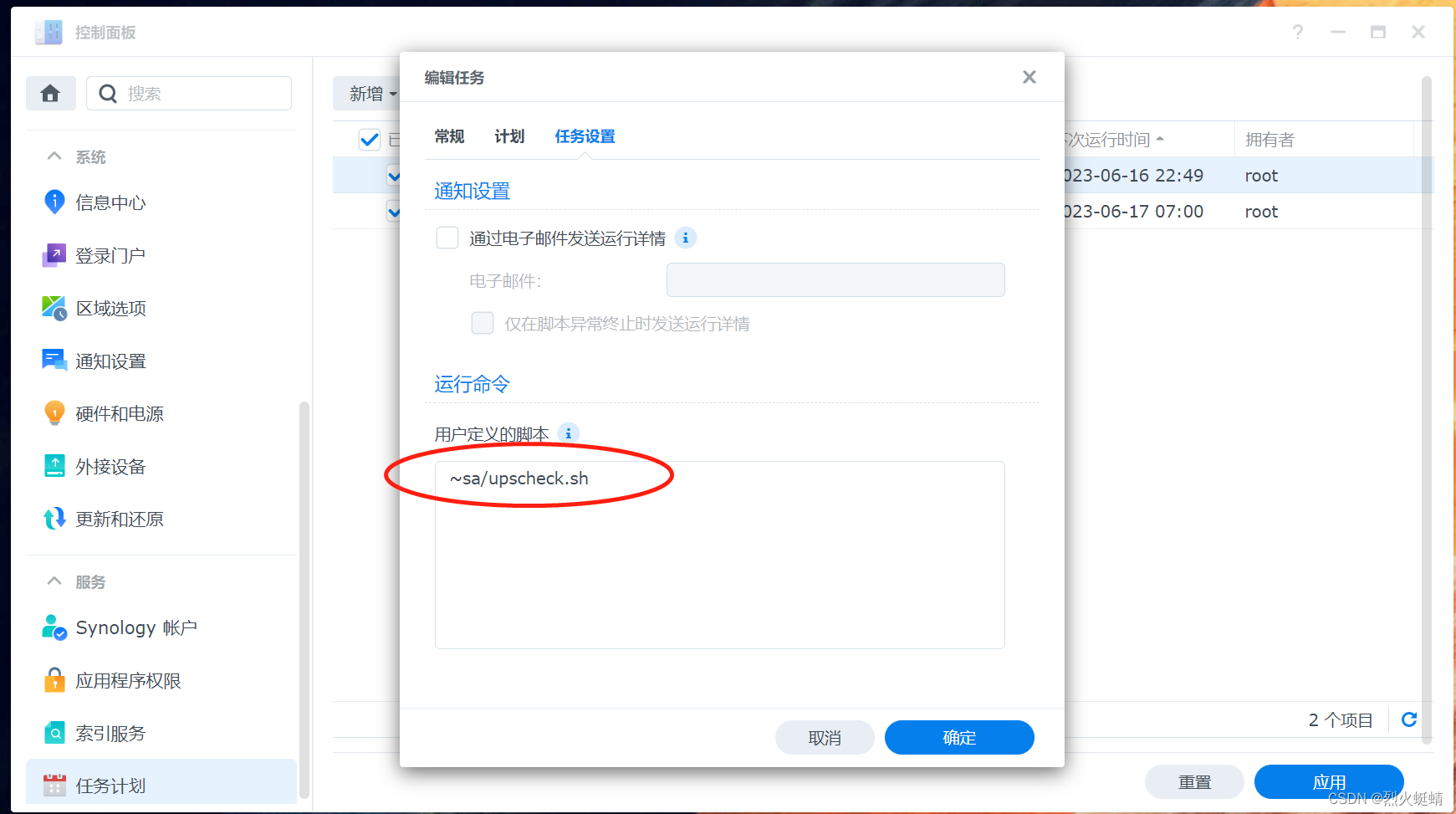This screenshot has width=1456, height=814.
Task: Click the 运行命令 section heading
Action: coord(473,385)
